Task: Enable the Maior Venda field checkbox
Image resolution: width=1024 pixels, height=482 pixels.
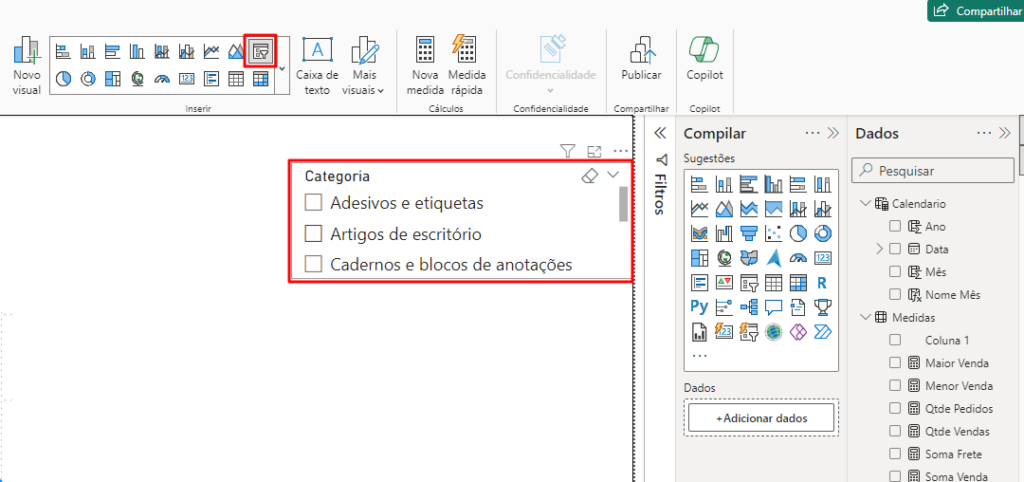Action: pos(895,363)
